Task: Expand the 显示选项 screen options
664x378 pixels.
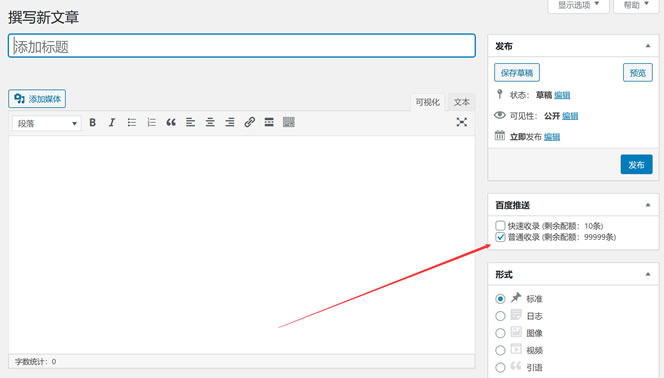Action: pyautogui.click(x=578, y=5)
